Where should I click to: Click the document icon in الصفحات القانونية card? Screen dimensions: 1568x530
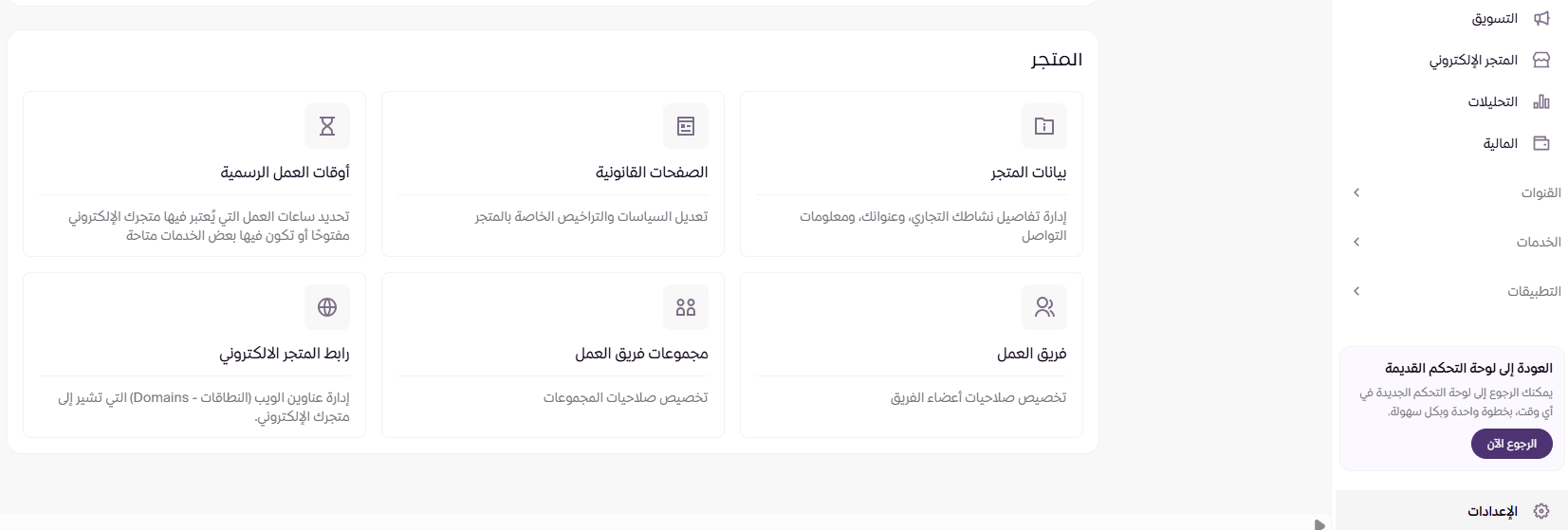coord(686,126)
